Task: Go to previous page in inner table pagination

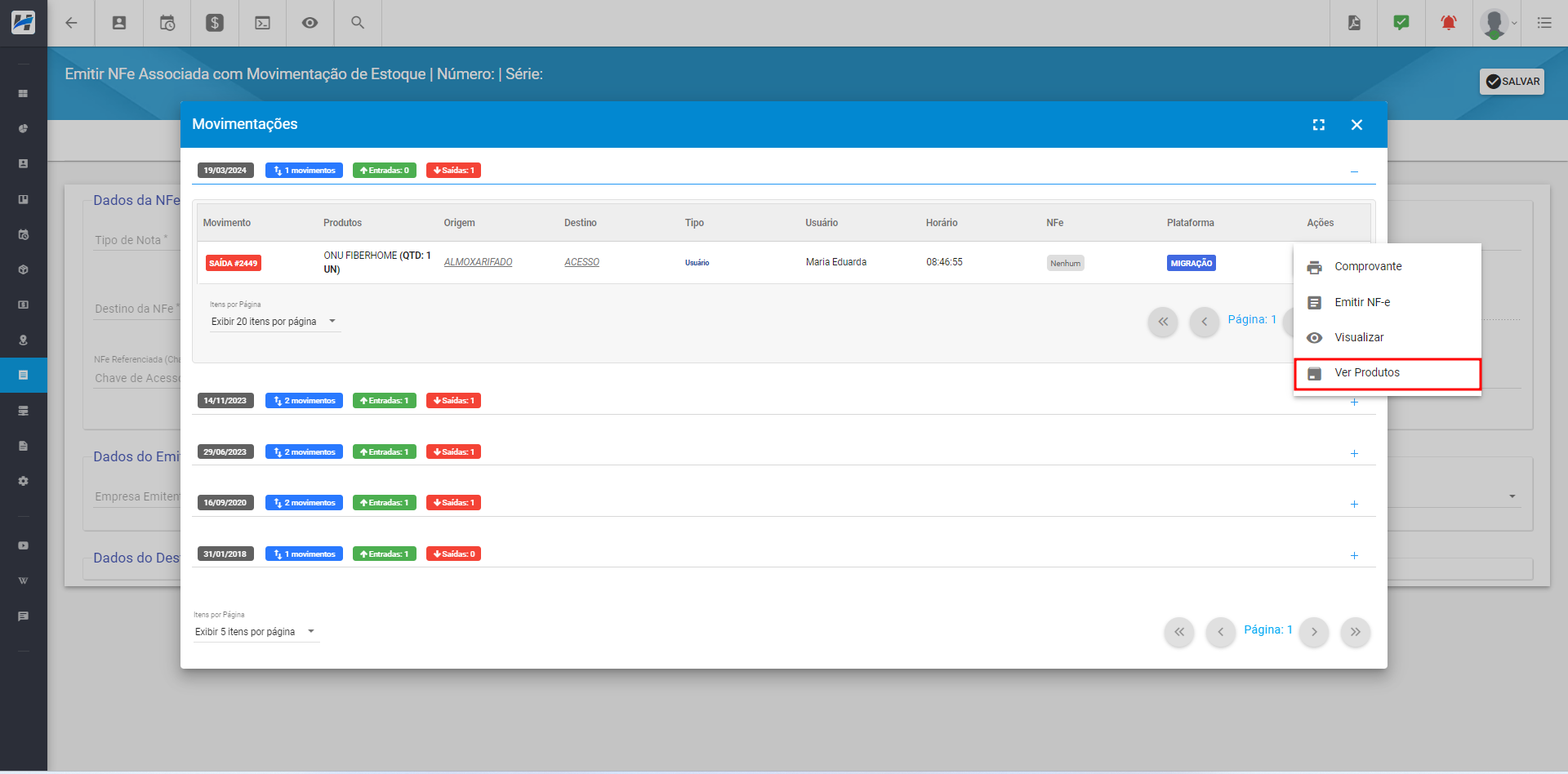Action: [x=1204, y=322]
